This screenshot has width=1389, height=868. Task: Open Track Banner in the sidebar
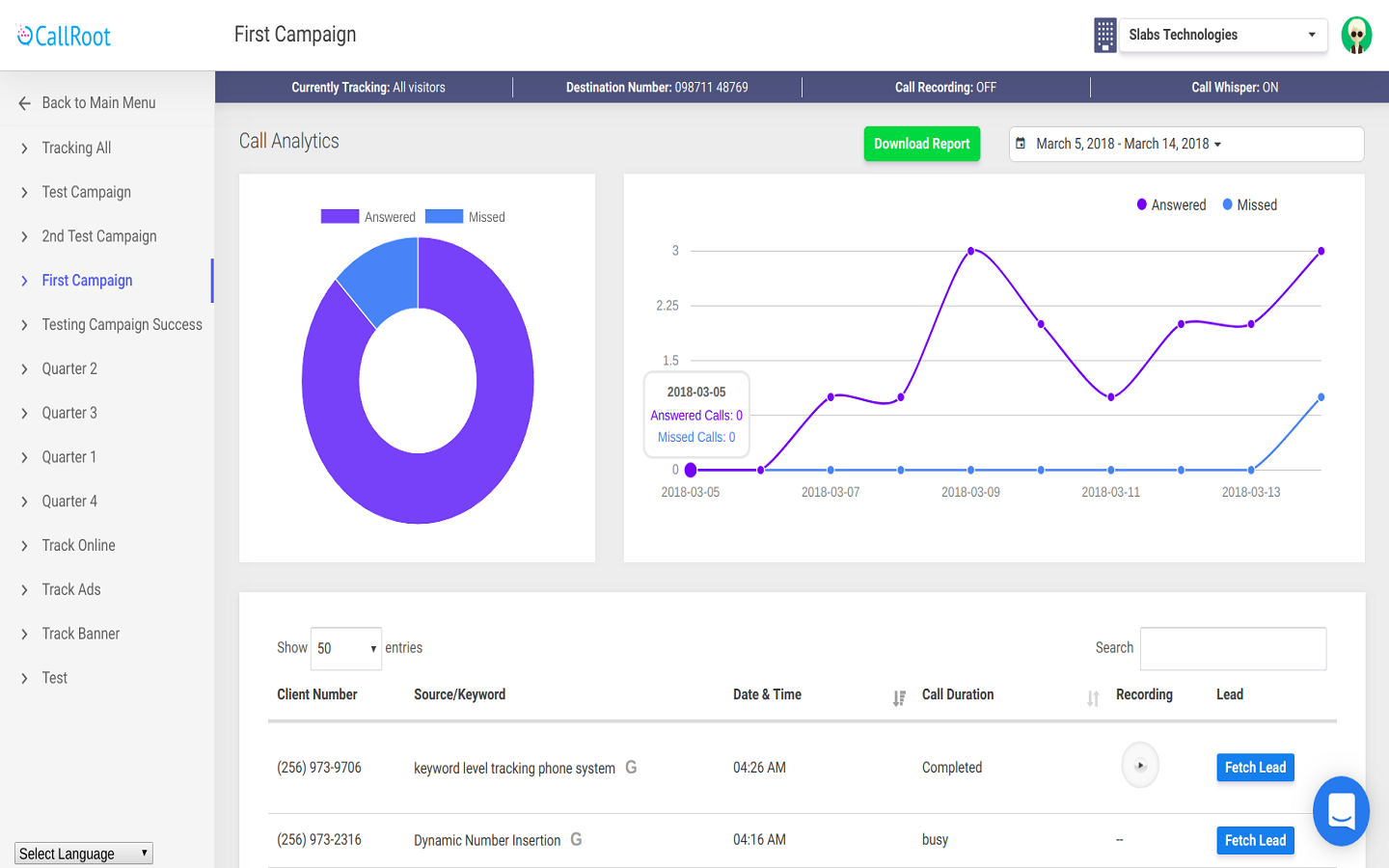(81, 634)
